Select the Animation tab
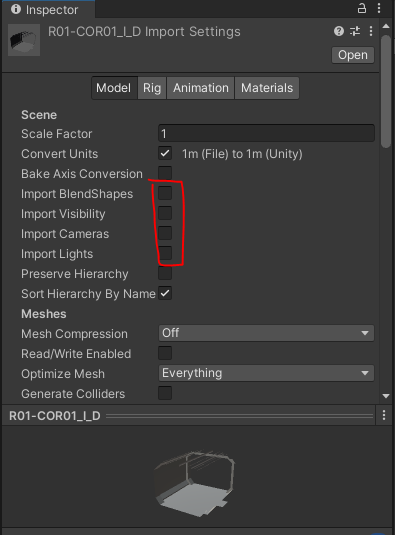Image resolution: width=395 pixels, height=535 pixels. coord(201,88)
